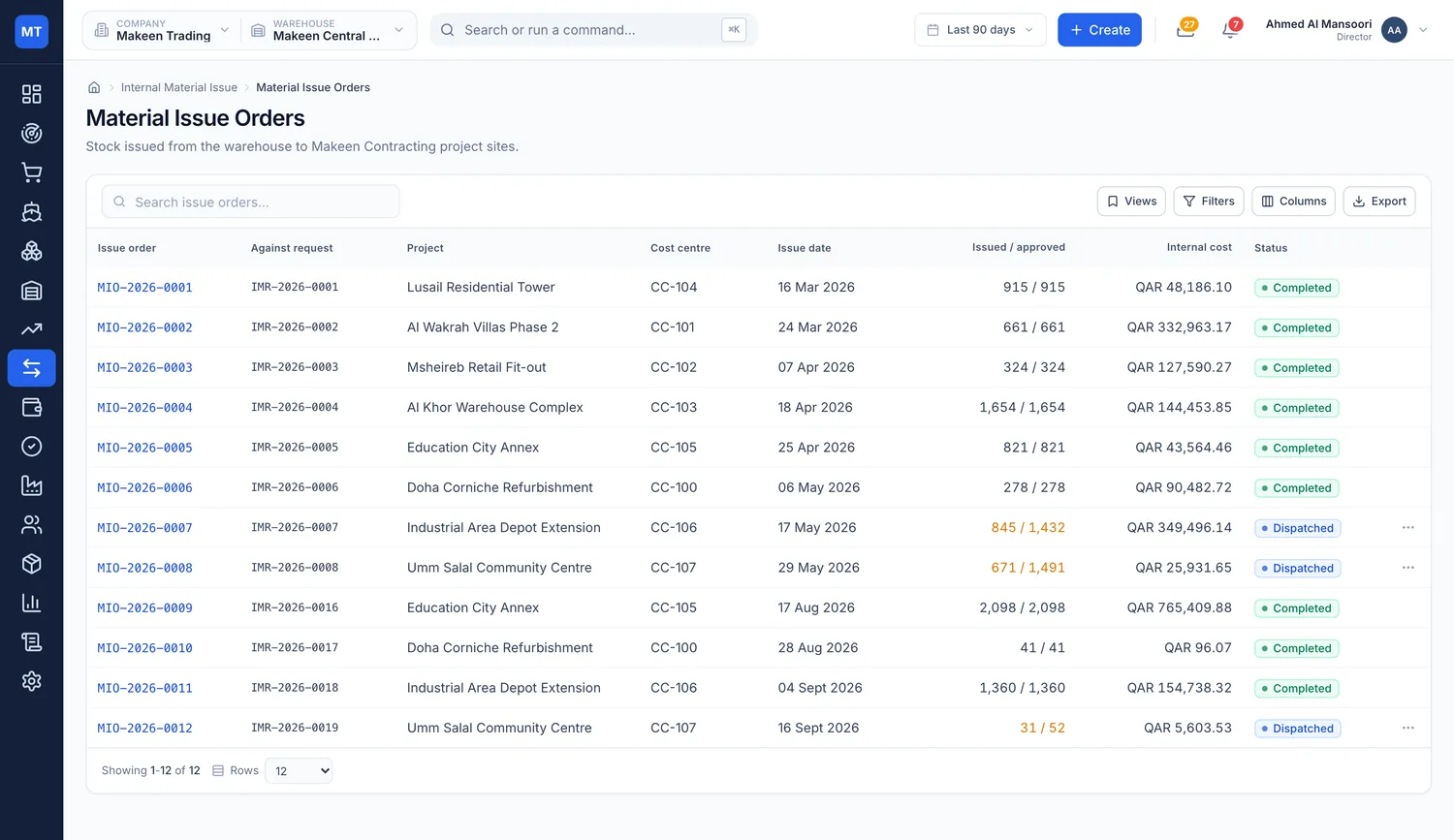1454x840 pixels.
Task: Sort by the Internal cost column header
Action: (x=1199, y=247)
